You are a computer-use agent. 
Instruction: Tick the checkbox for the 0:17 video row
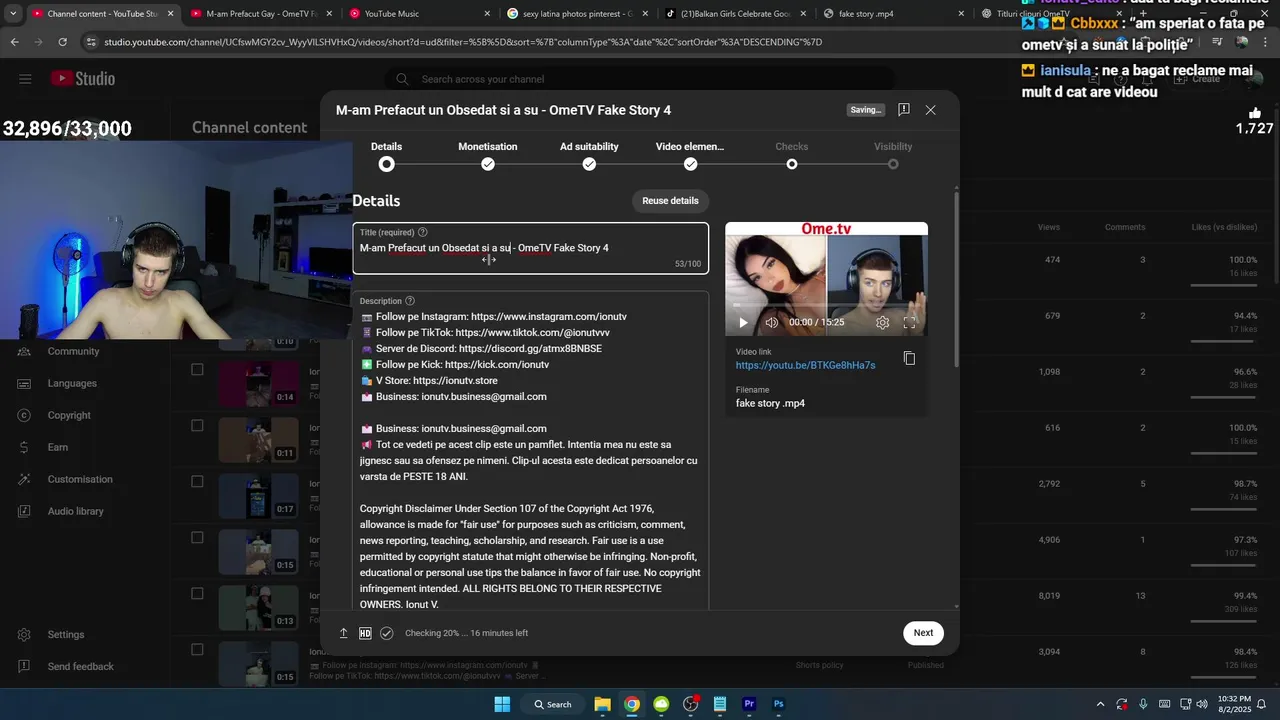tap(197, 481)
